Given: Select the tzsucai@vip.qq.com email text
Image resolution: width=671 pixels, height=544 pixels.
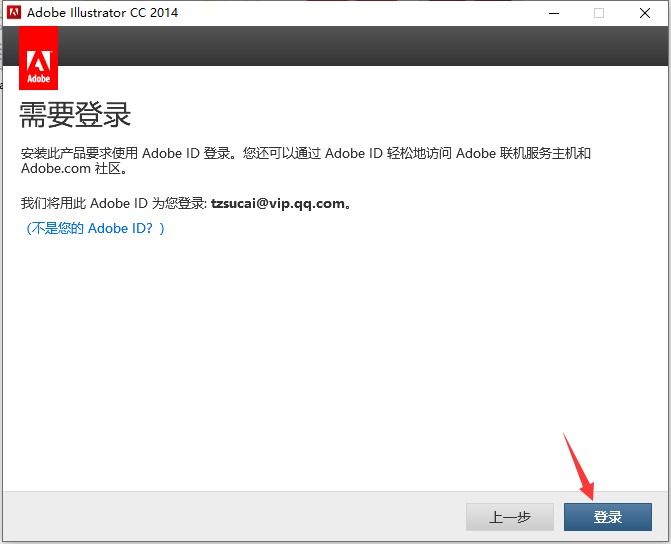Looking at the screenshot, I should tap(278, 203).
